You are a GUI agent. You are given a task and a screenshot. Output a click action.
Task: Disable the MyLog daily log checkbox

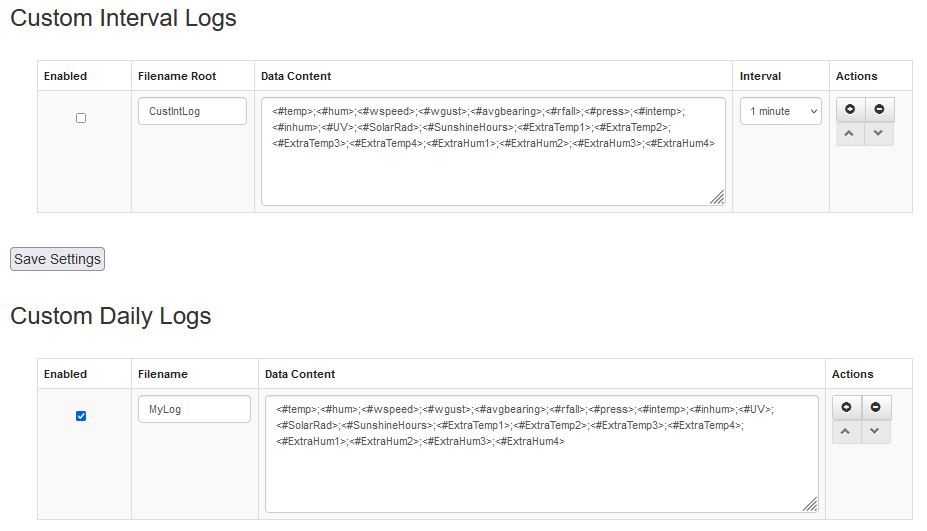(81, 416)
